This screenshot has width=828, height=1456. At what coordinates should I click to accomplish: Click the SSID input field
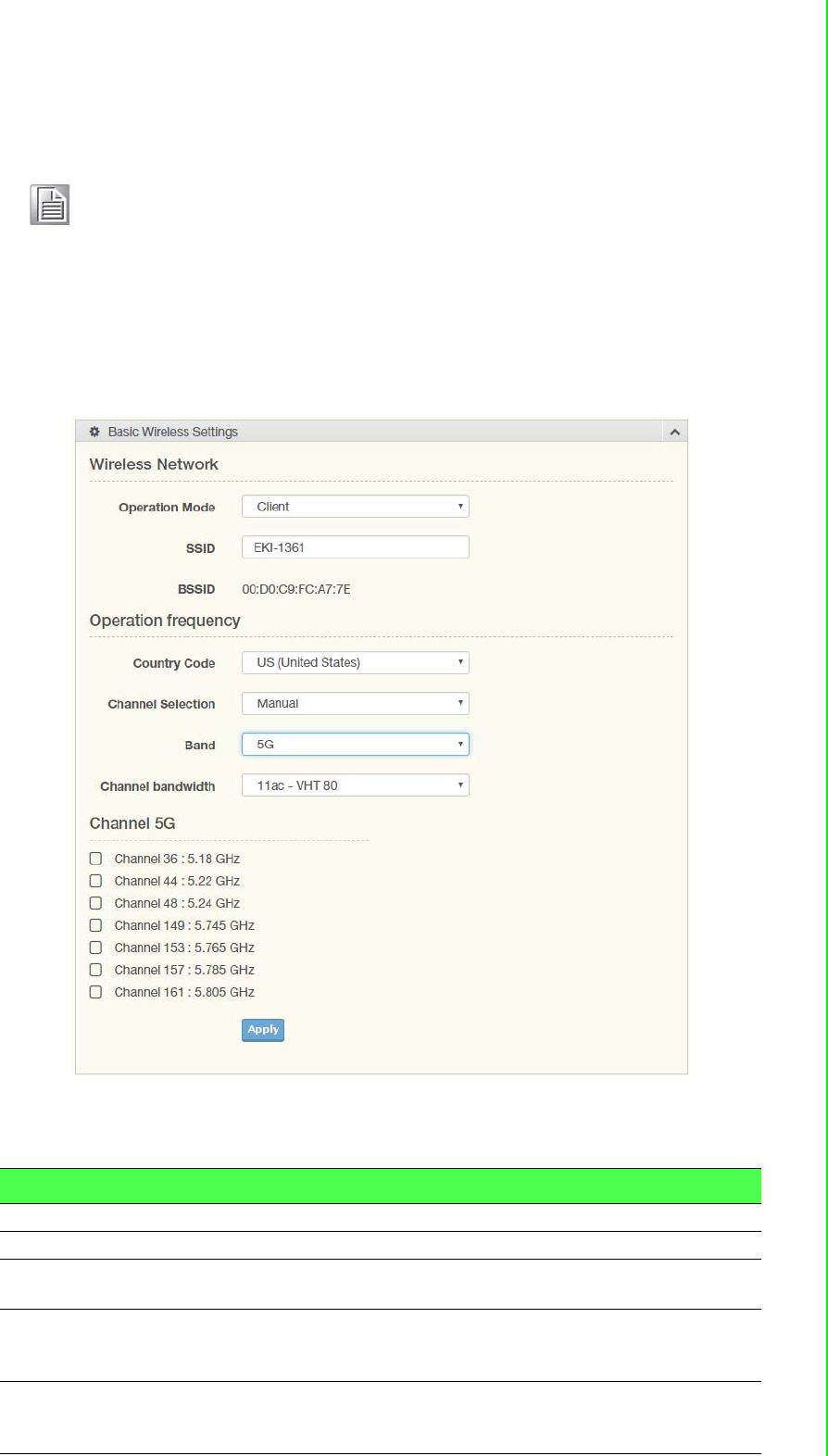(356, 547)
